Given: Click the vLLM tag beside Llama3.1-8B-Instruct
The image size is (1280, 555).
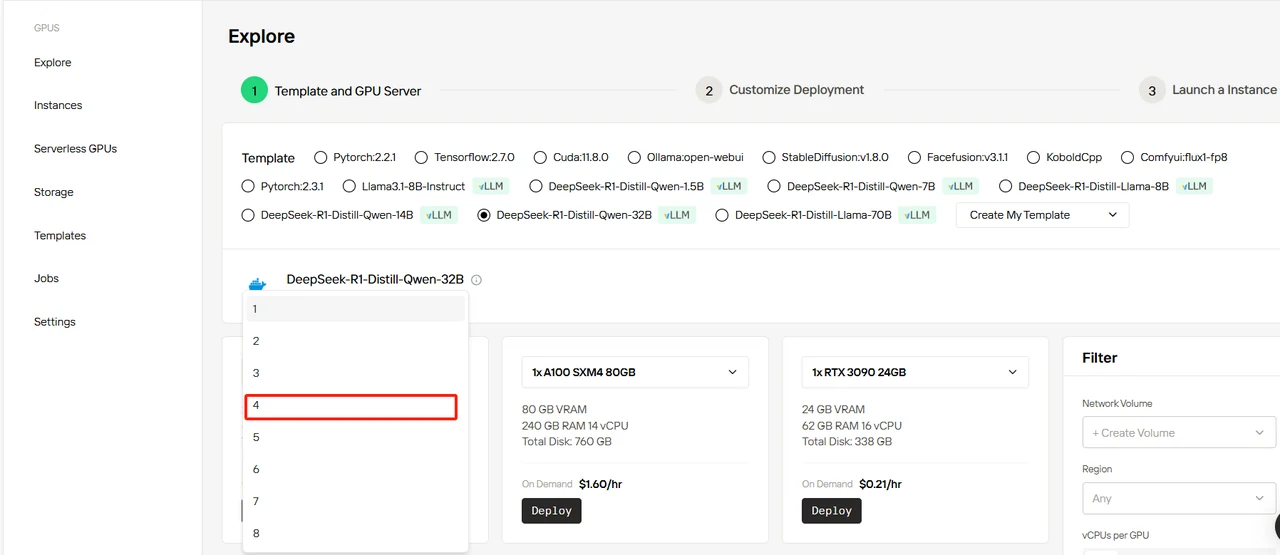Looking at the screenshot, I should point(493,186).
